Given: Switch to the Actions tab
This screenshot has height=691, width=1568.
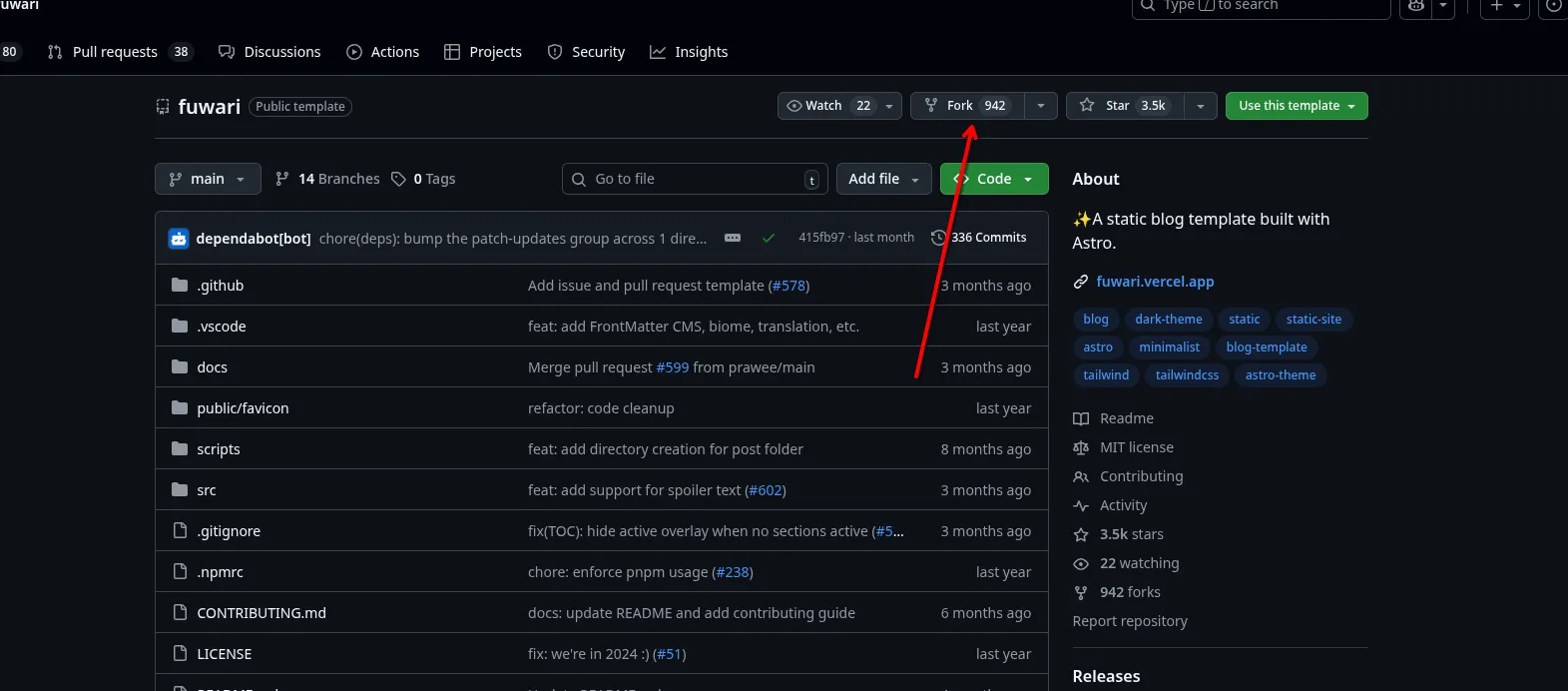Looking at the screenshot, I should click(x=382, y=52).
